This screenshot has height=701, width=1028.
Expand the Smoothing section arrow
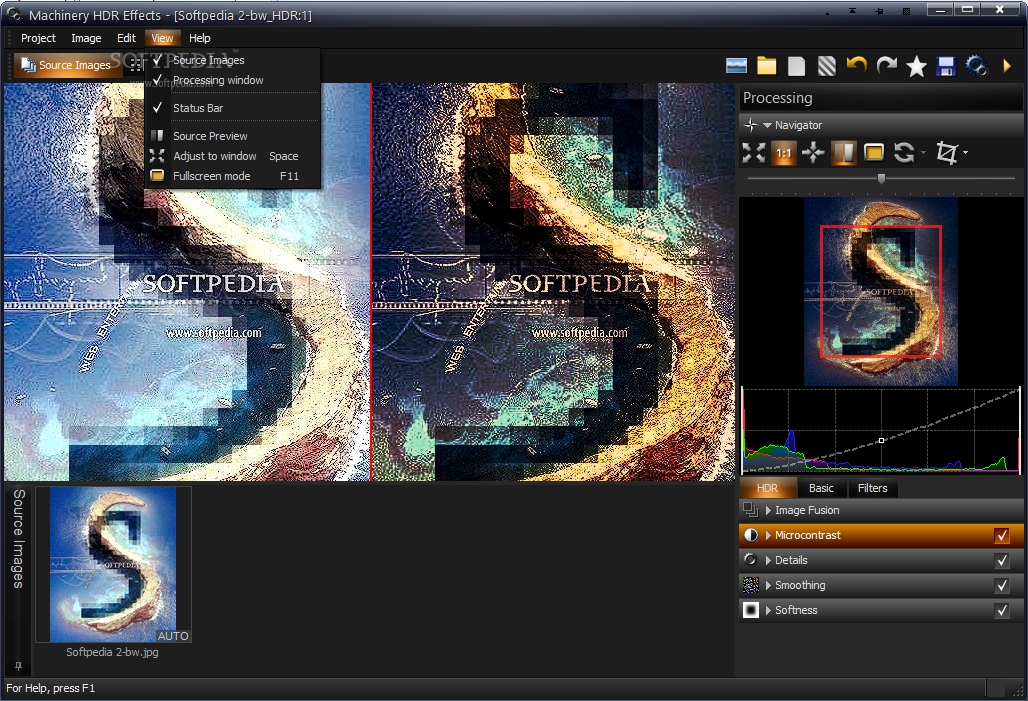click(x=768, y=585)
